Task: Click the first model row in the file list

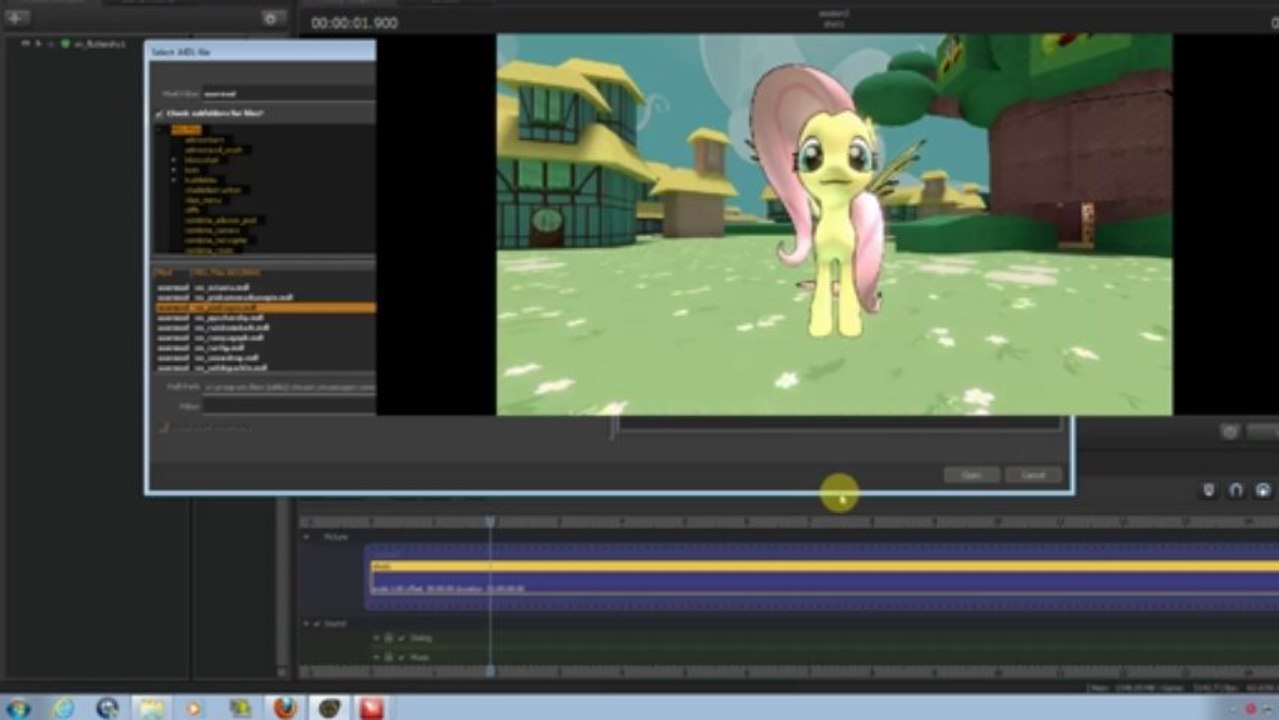Action: [265, 288]
